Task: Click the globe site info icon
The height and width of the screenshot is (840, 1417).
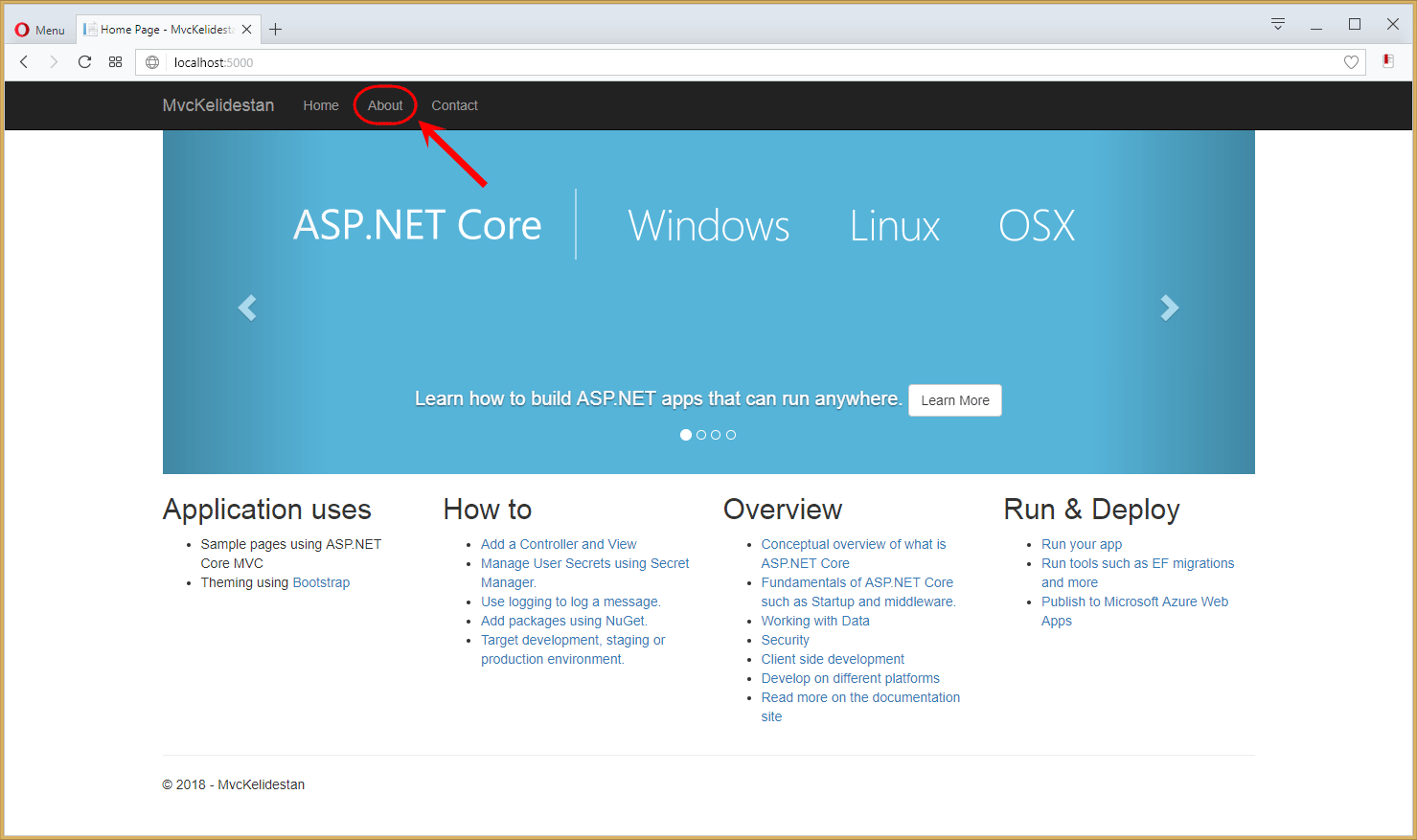Action: tap(152, 62)
